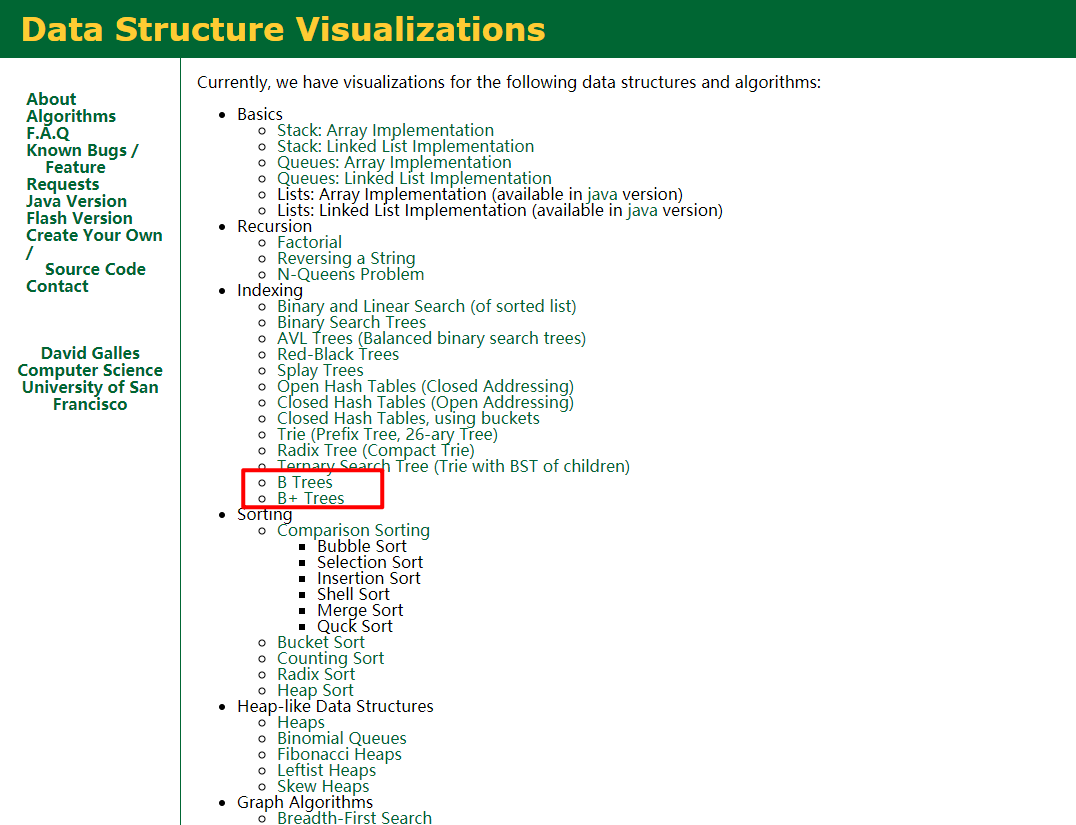Click the Shell Sort list entry
The image size is (1076, 825).
pyautogui.click(x=353, y=594)
